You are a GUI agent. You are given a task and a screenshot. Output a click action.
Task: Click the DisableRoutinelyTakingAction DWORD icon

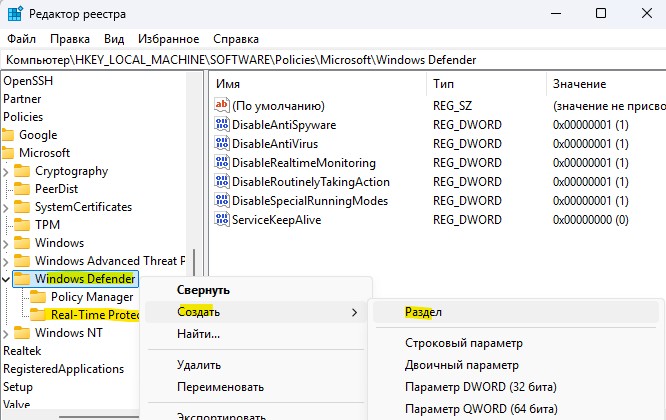coord(222,182)
